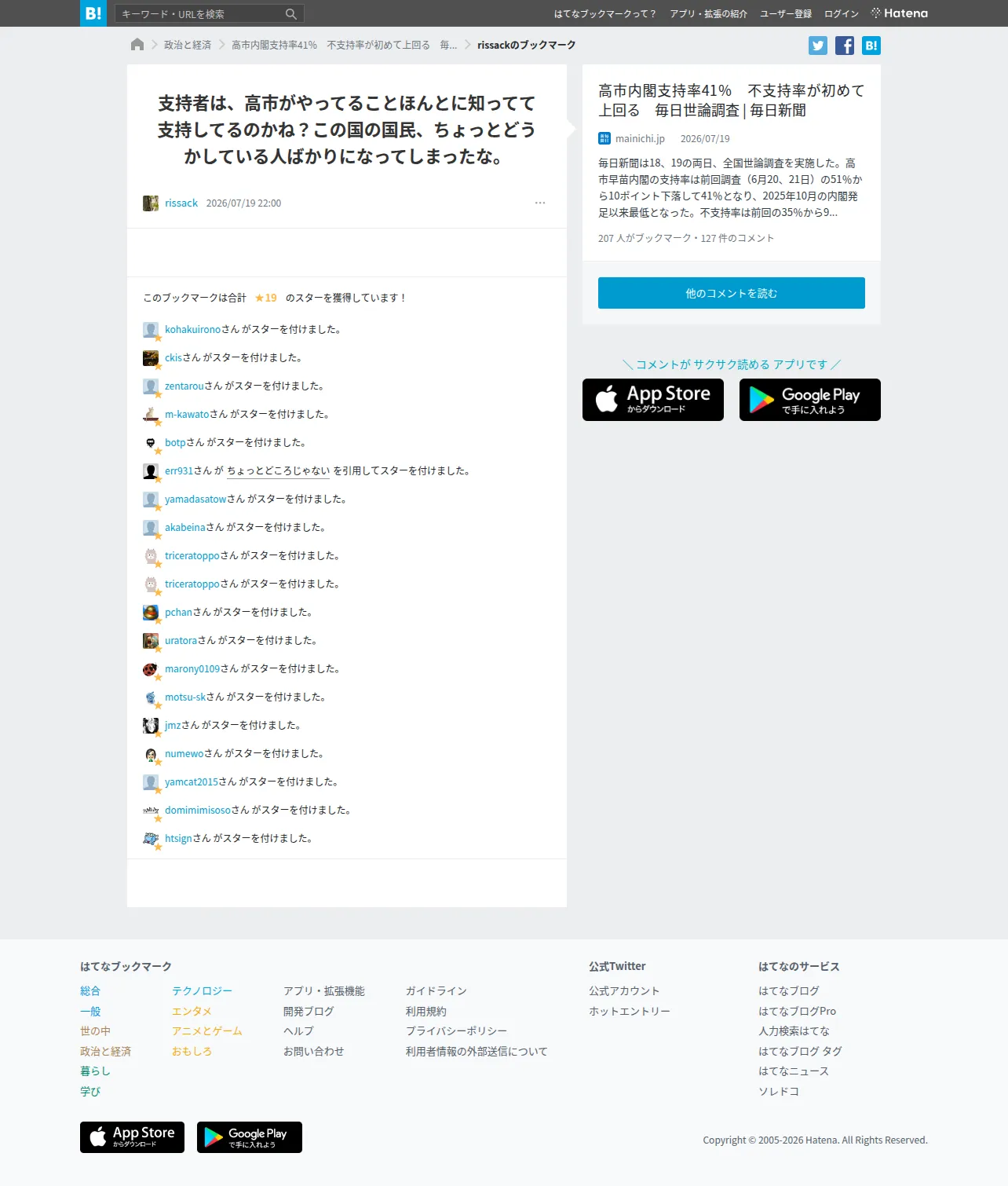Screen dimensions: 1008x1186
Task: Open footer ガイドライン link
Action: click(436, 991)
